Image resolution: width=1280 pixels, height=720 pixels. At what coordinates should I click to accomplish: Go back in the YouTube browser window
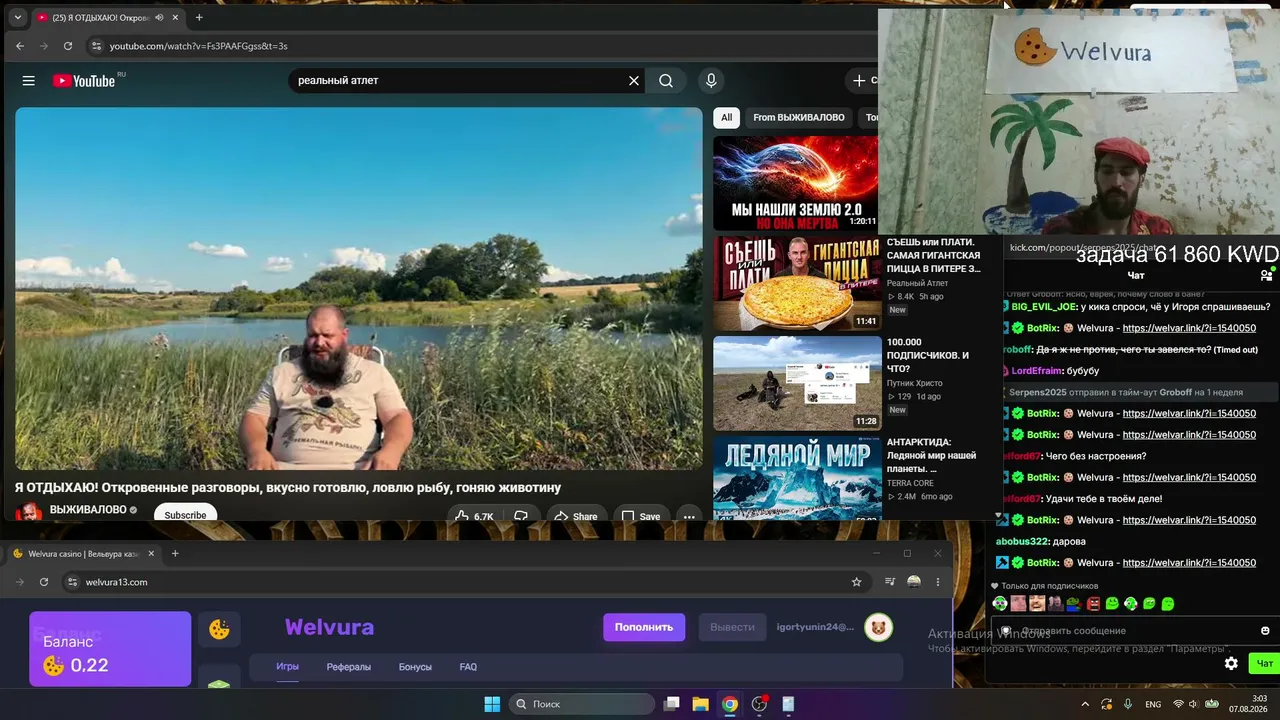point(20,46)
